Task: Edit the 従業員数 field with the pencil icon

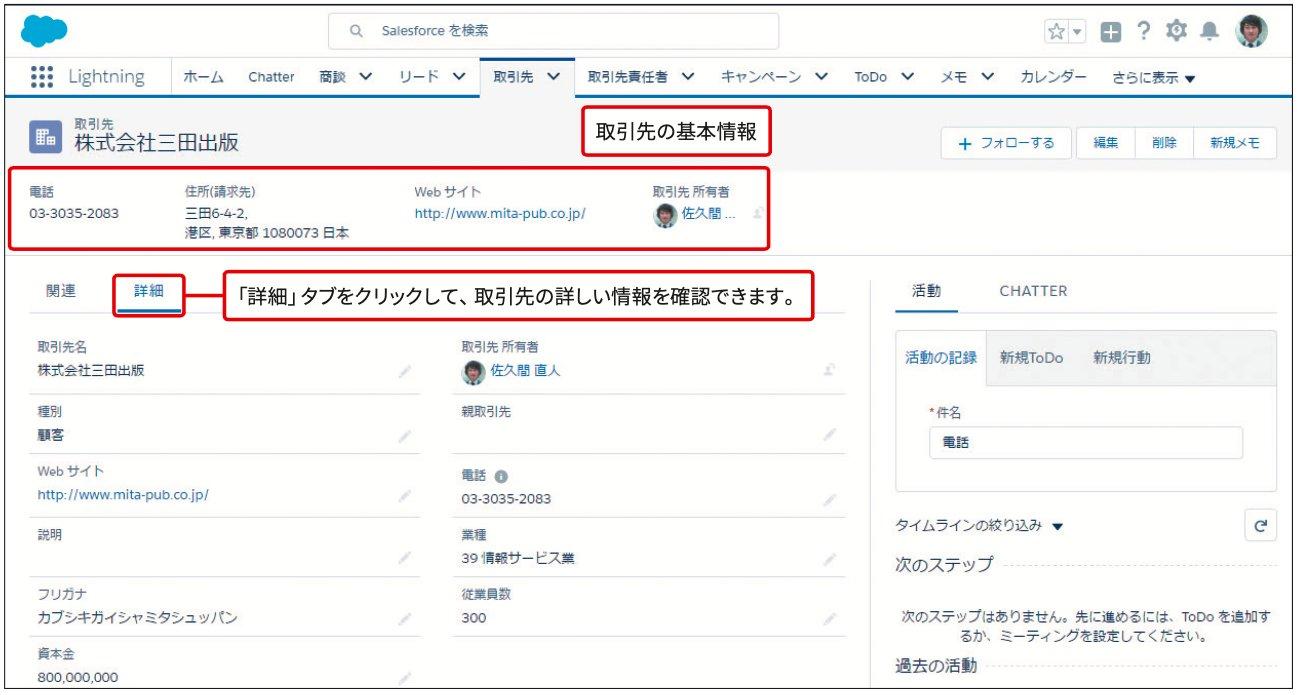Action: (x=829, y=619)
